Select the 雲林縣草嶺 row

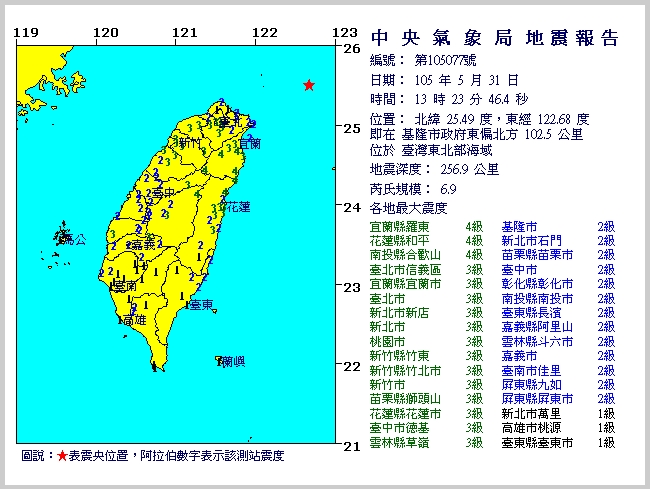click(426, 443)
